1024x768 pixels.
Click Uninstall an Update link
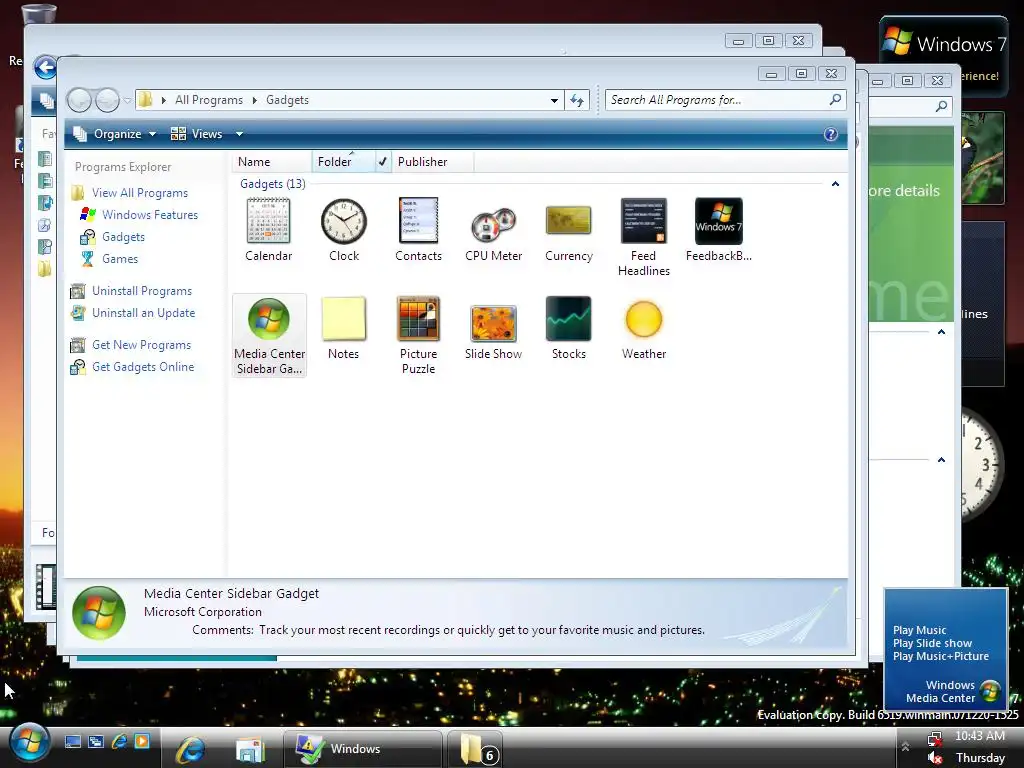coord(143,313)
